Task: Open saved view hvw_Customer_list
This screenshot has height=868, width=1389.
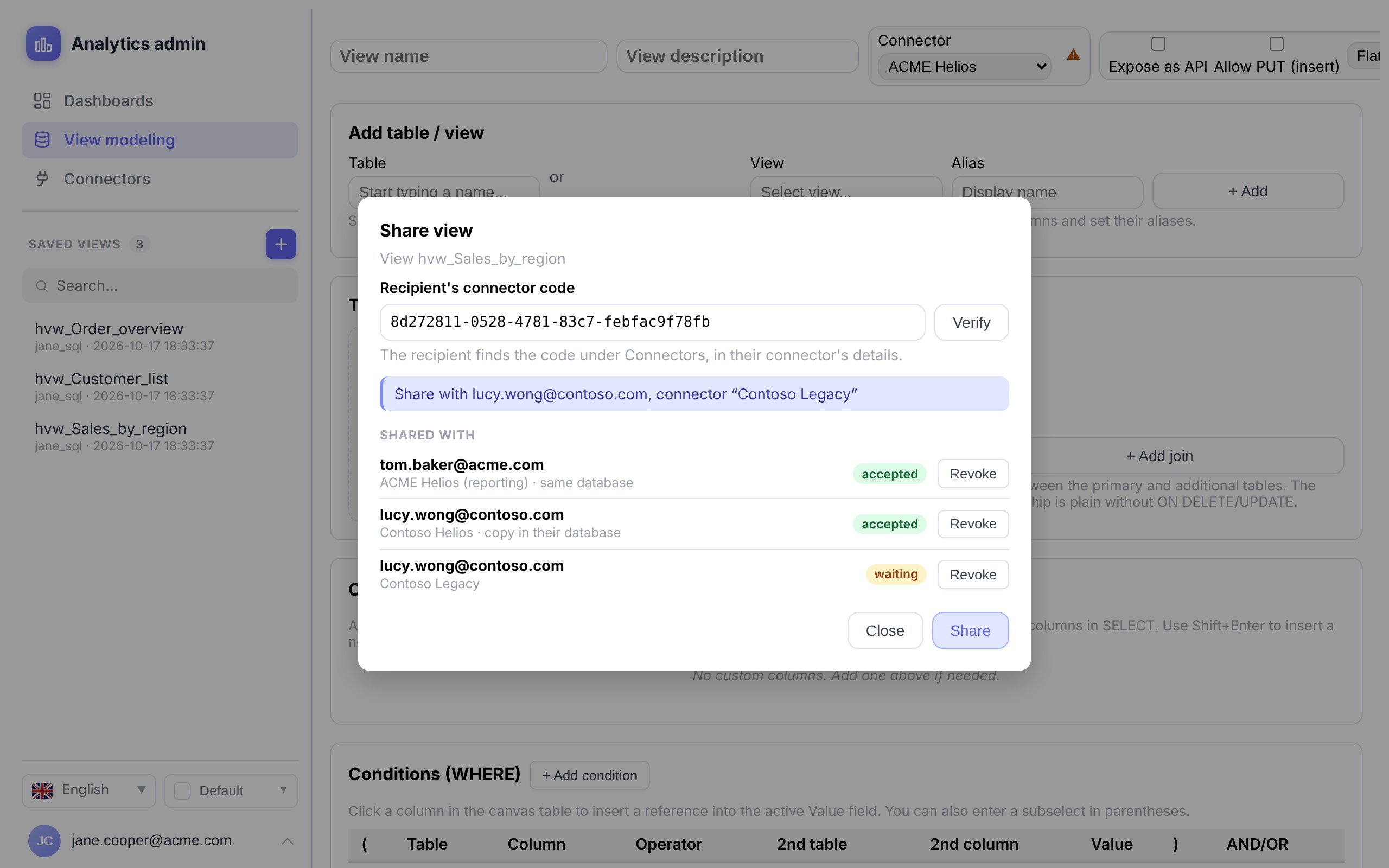Action: point(160,387)
